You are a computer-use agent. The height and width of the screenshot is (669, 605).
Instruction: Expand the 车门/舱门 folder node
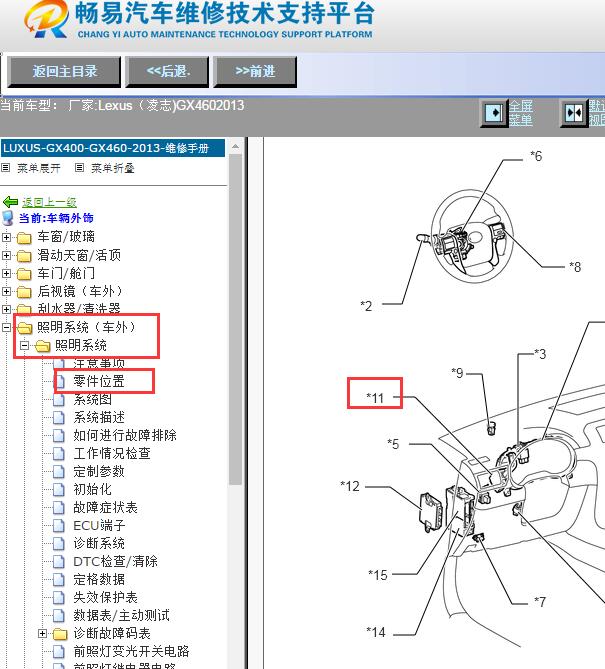(6, 273)
